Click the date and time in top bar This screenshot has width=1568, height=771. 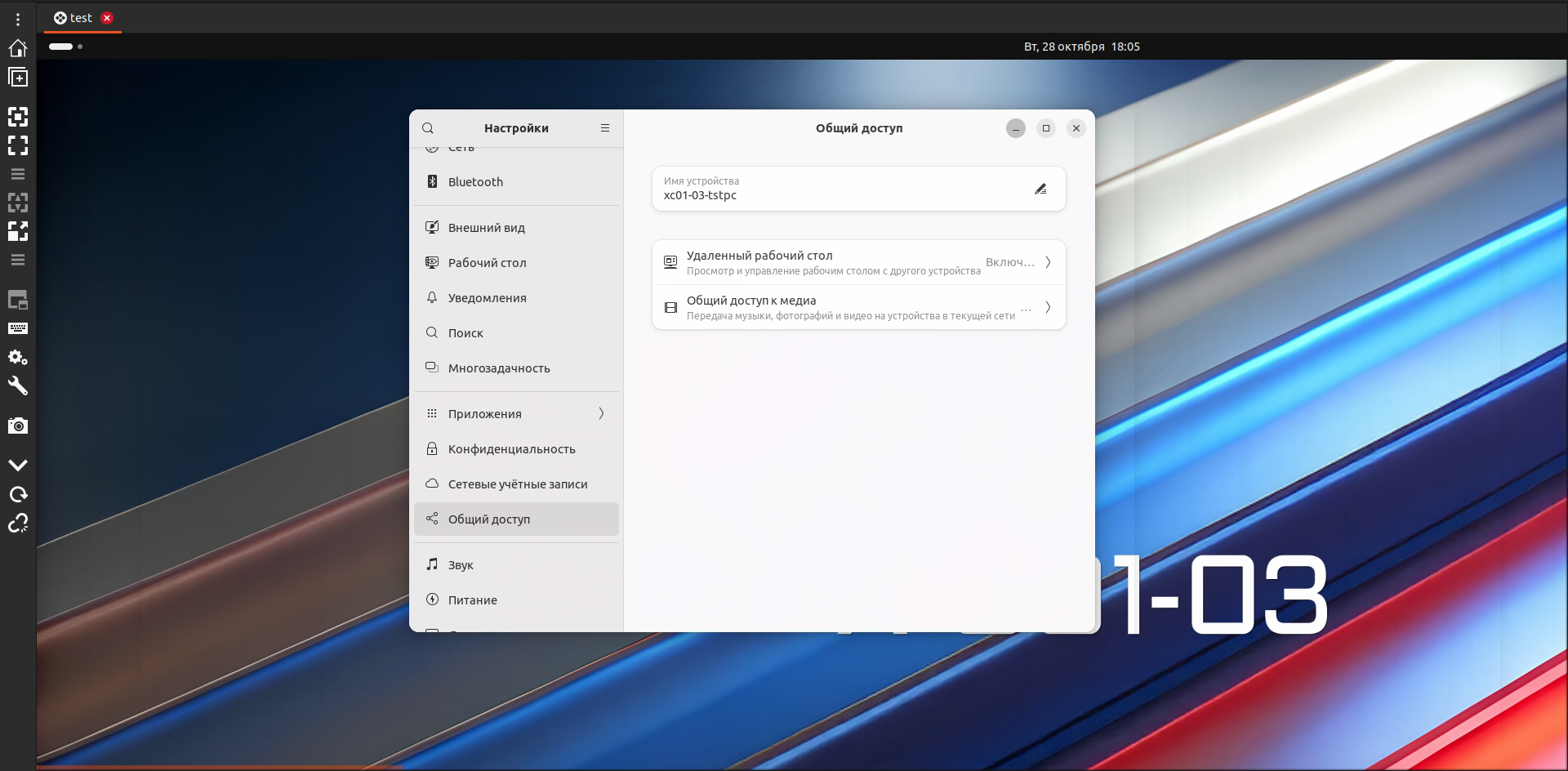(1081, 47)
